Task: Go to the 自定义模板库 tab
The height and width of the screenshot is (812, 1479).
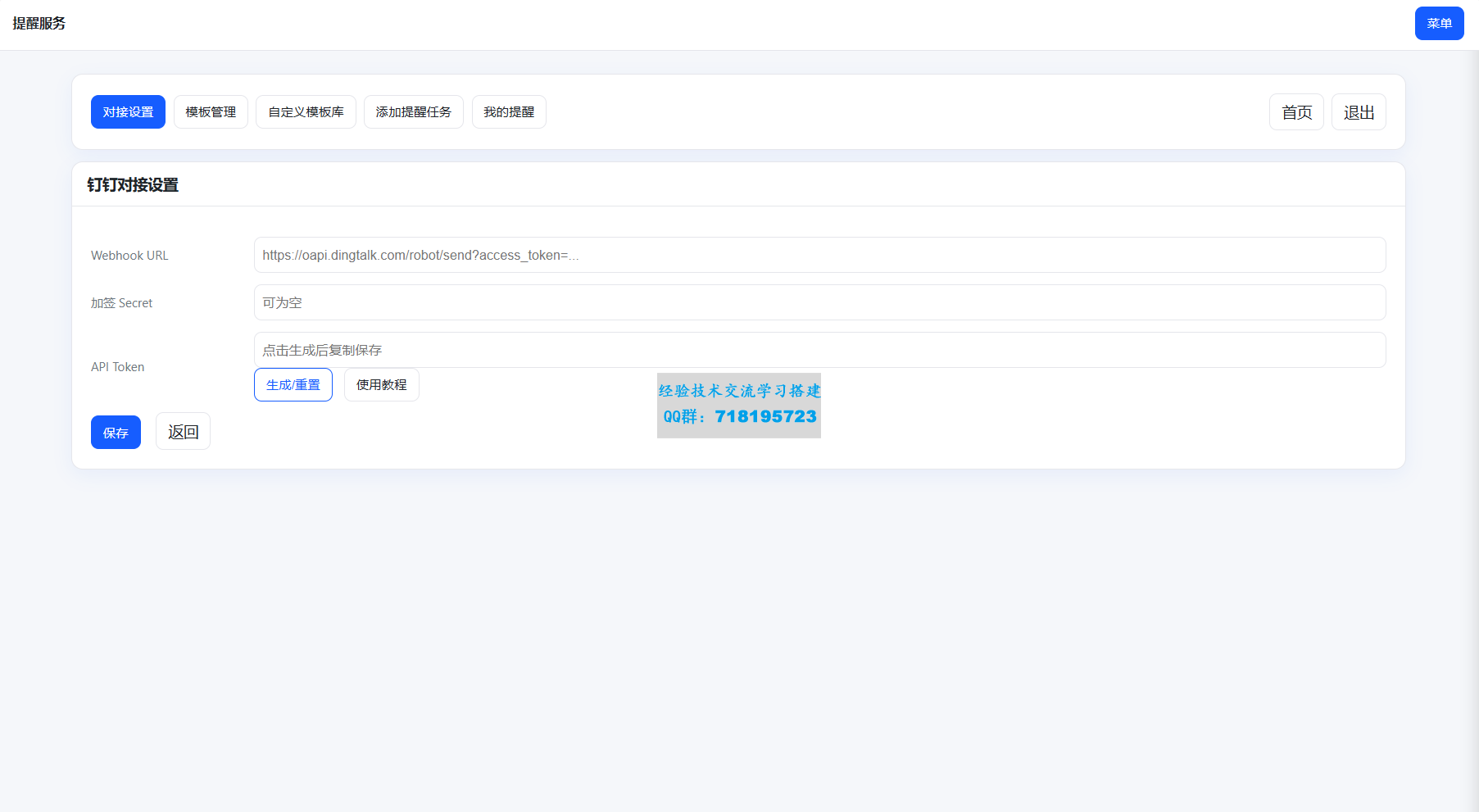Action: pyautogui.click(x=306, y=112)
